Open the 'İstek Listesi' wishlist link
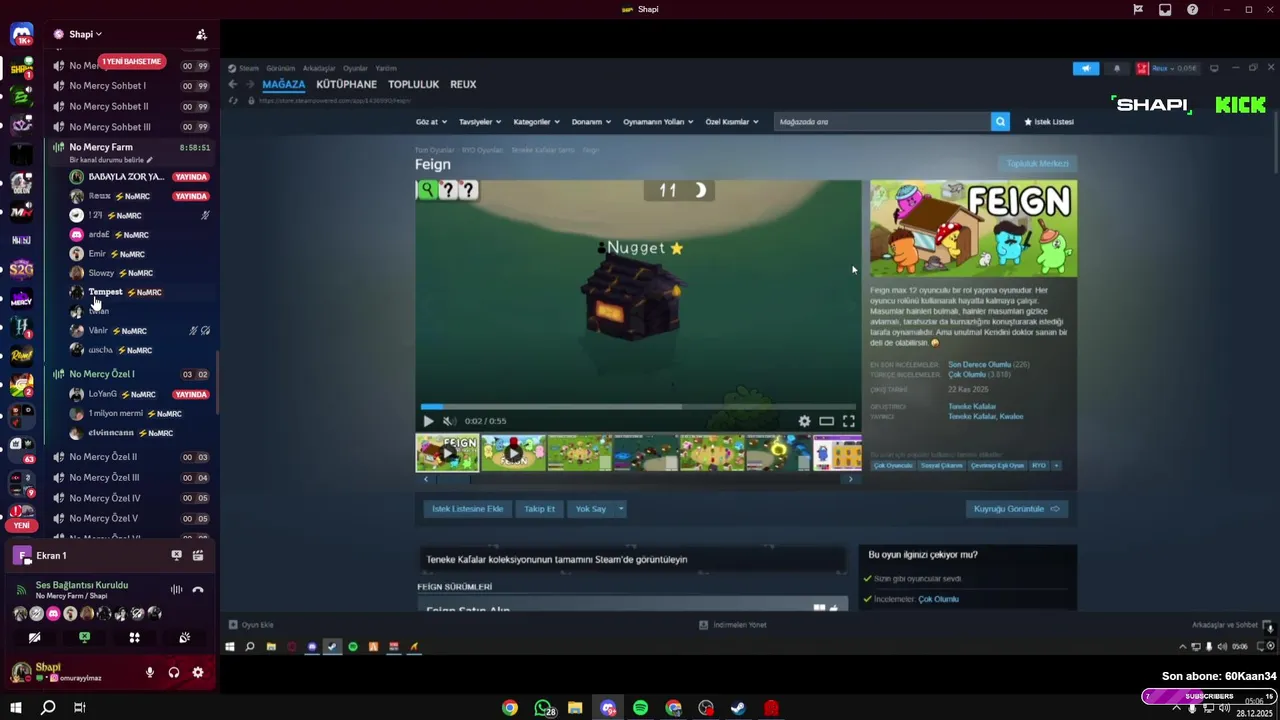Image resolution: width=1280 pixels, height=720 pixels. click(x=1048, y=122)
